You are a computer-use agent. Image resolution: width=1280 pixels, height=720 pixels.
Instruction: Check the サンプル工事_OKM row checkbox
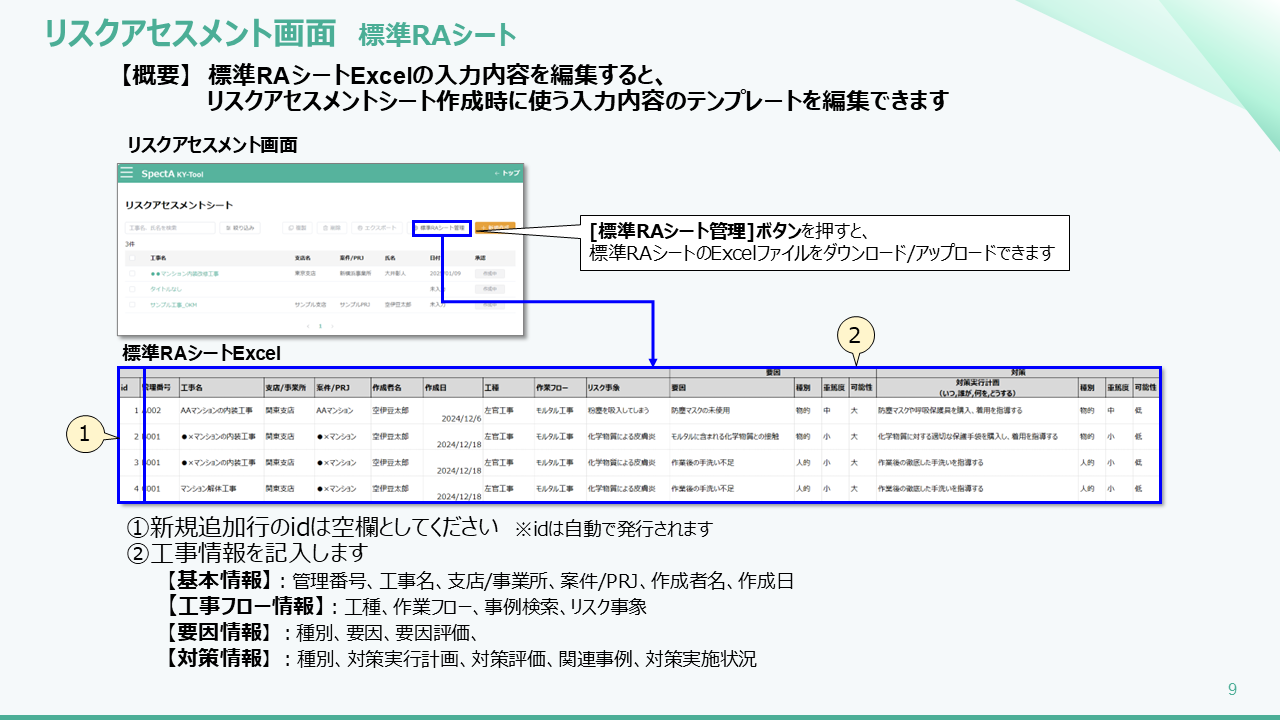pos(132,303)
